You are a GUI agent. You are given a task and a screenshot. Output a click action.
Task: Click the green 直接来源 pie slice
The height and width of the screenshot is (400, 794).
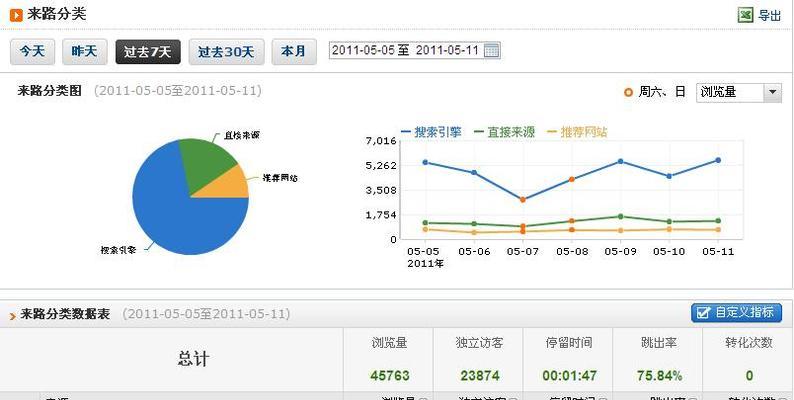205,163
